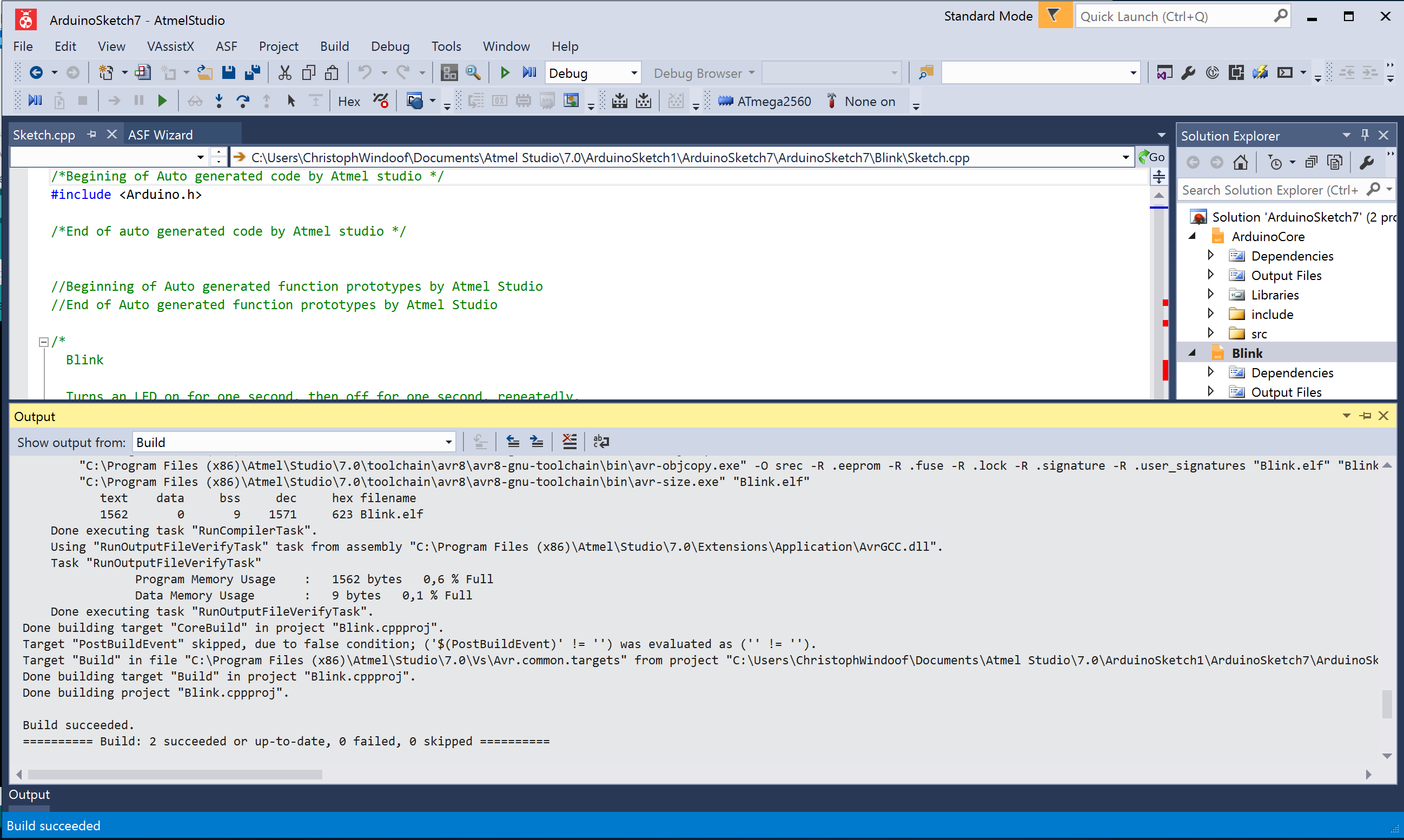The width and height of the screenshot is (1404, 840).
Task: Click the editor split-window handle icon
Action: click(x=1160, y=177)
